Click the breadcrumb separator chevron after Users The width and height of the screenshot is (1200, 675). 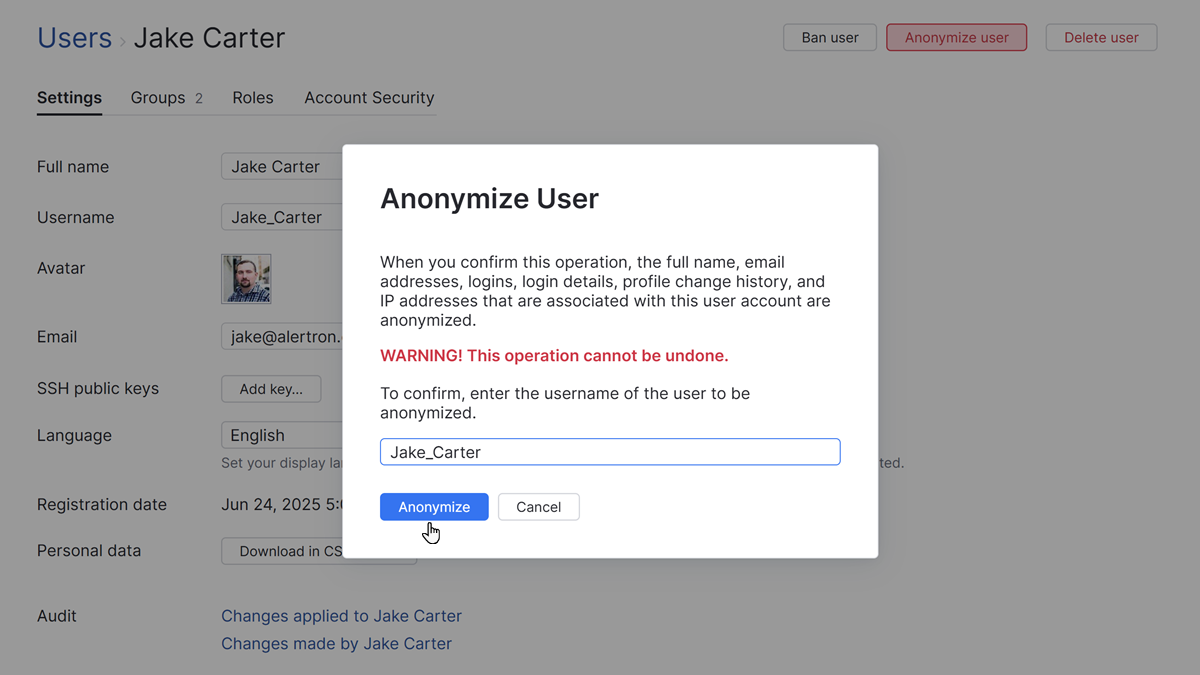pos(122,39)
